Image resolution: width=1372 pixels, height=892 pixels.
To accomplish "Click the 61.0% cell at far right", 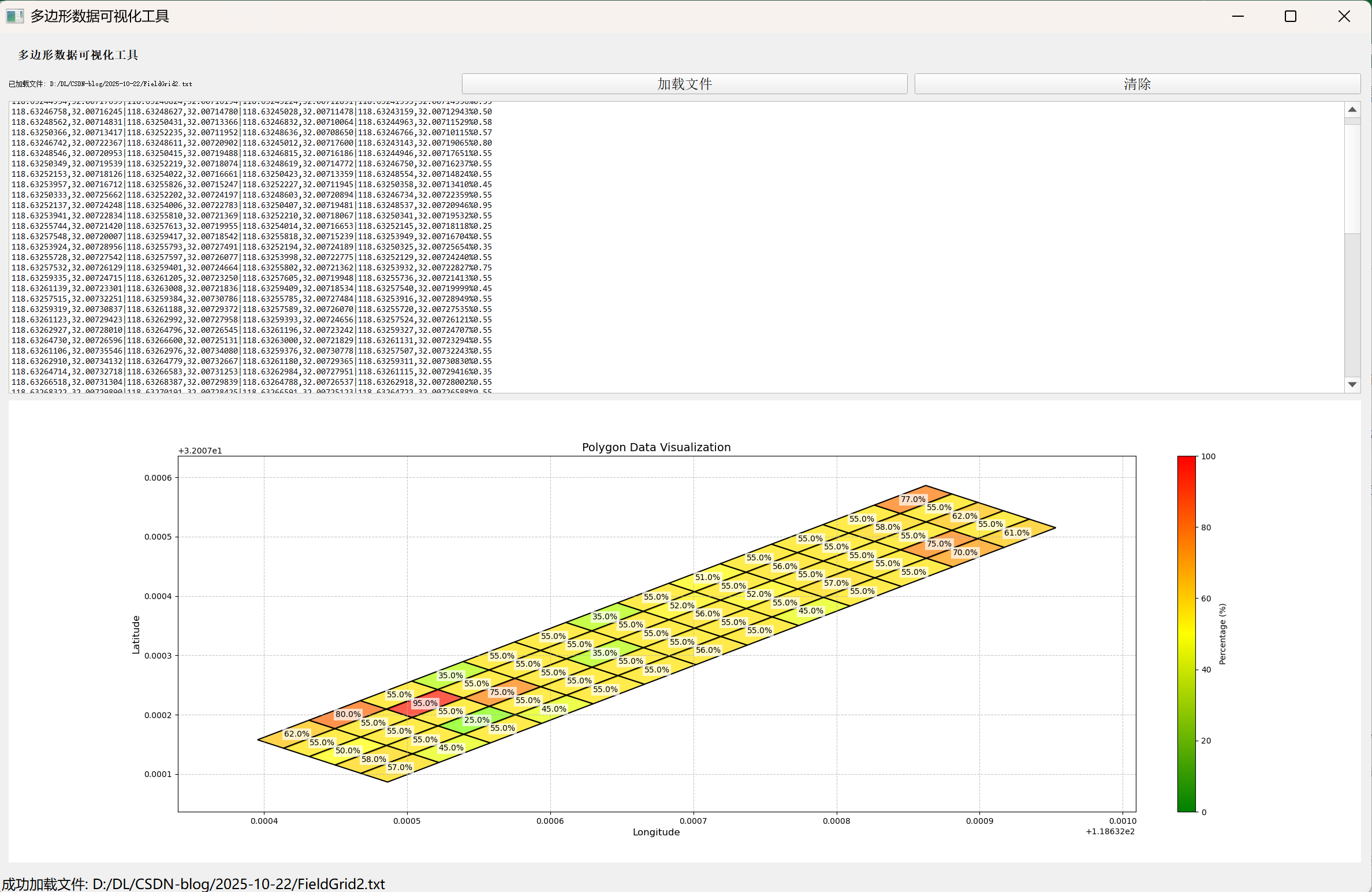I will point(1016,533).
